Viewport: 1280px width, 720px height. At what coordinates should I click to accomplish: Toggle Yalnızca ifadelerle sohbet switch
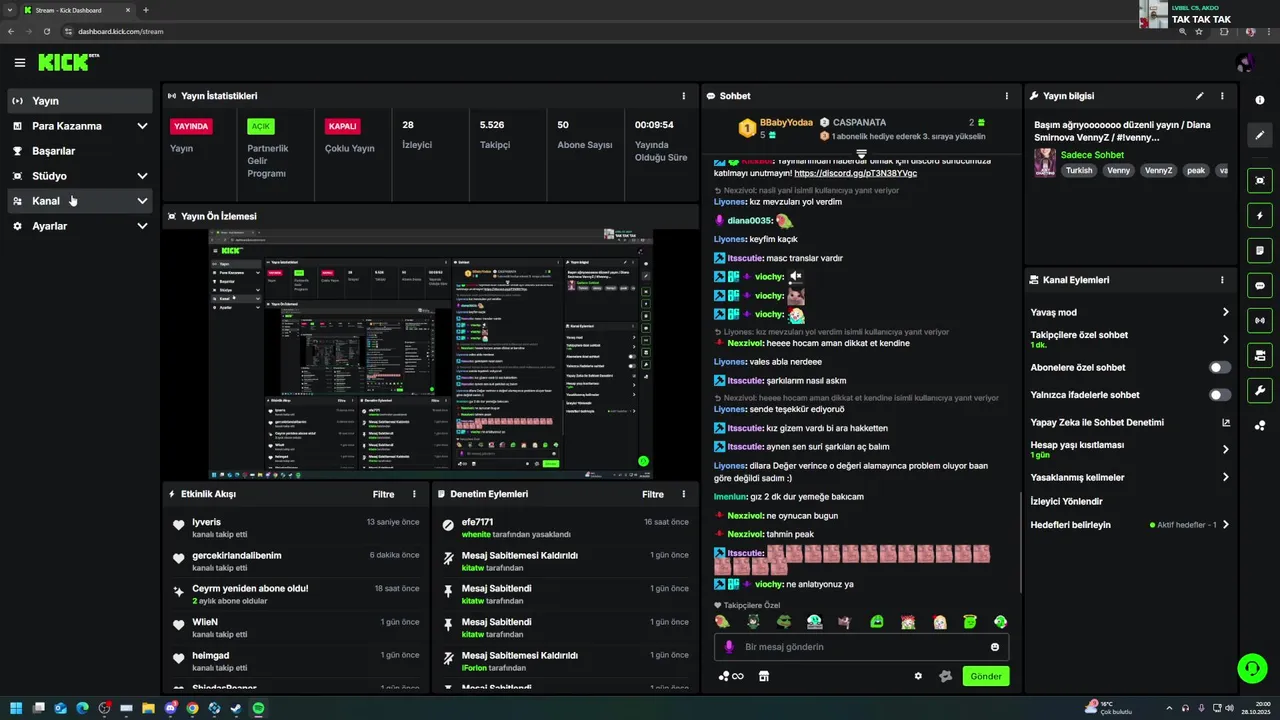[1220, 395]
